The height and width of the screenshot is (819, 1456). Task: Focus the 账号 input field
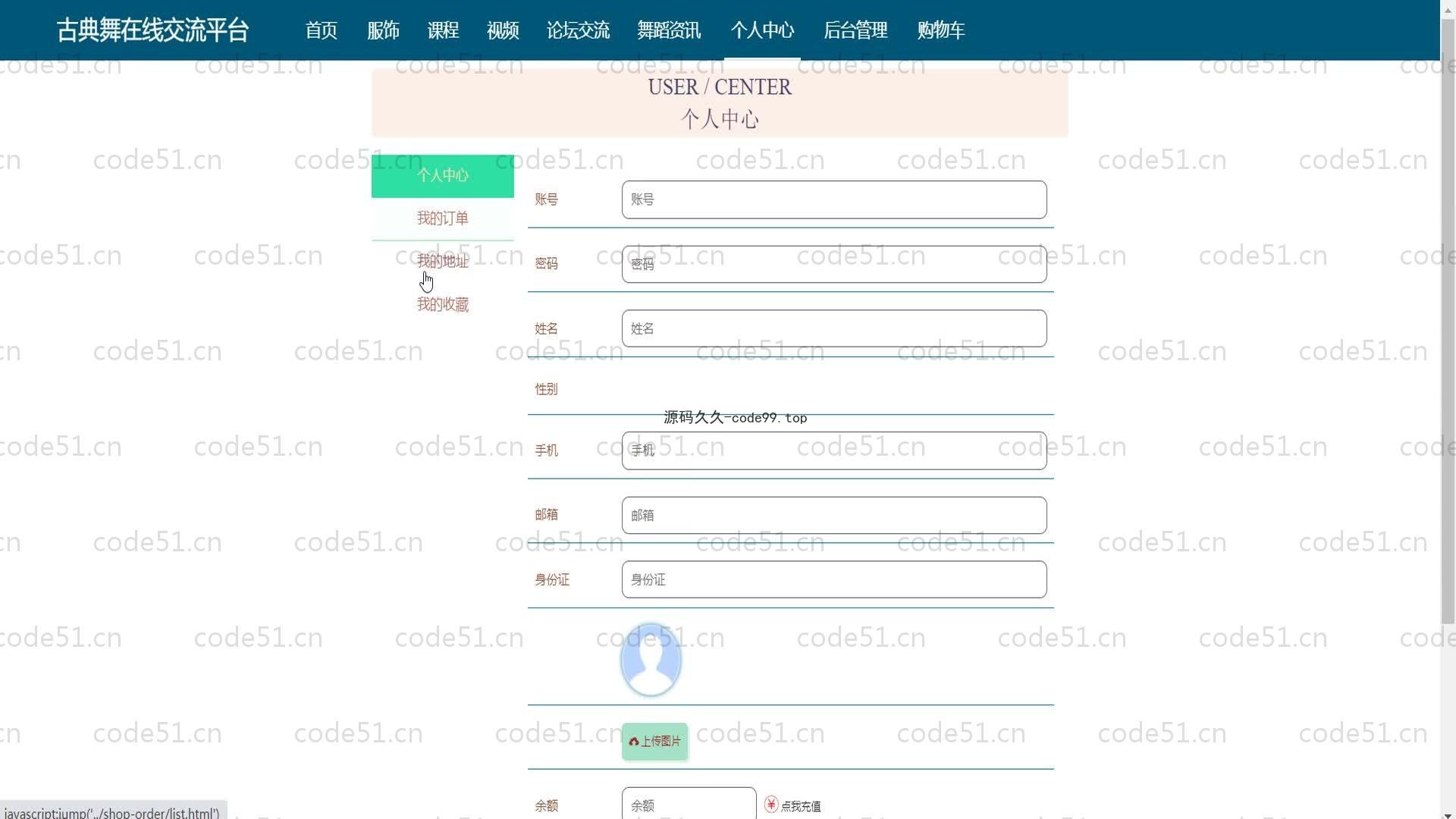tap(834, 200)
